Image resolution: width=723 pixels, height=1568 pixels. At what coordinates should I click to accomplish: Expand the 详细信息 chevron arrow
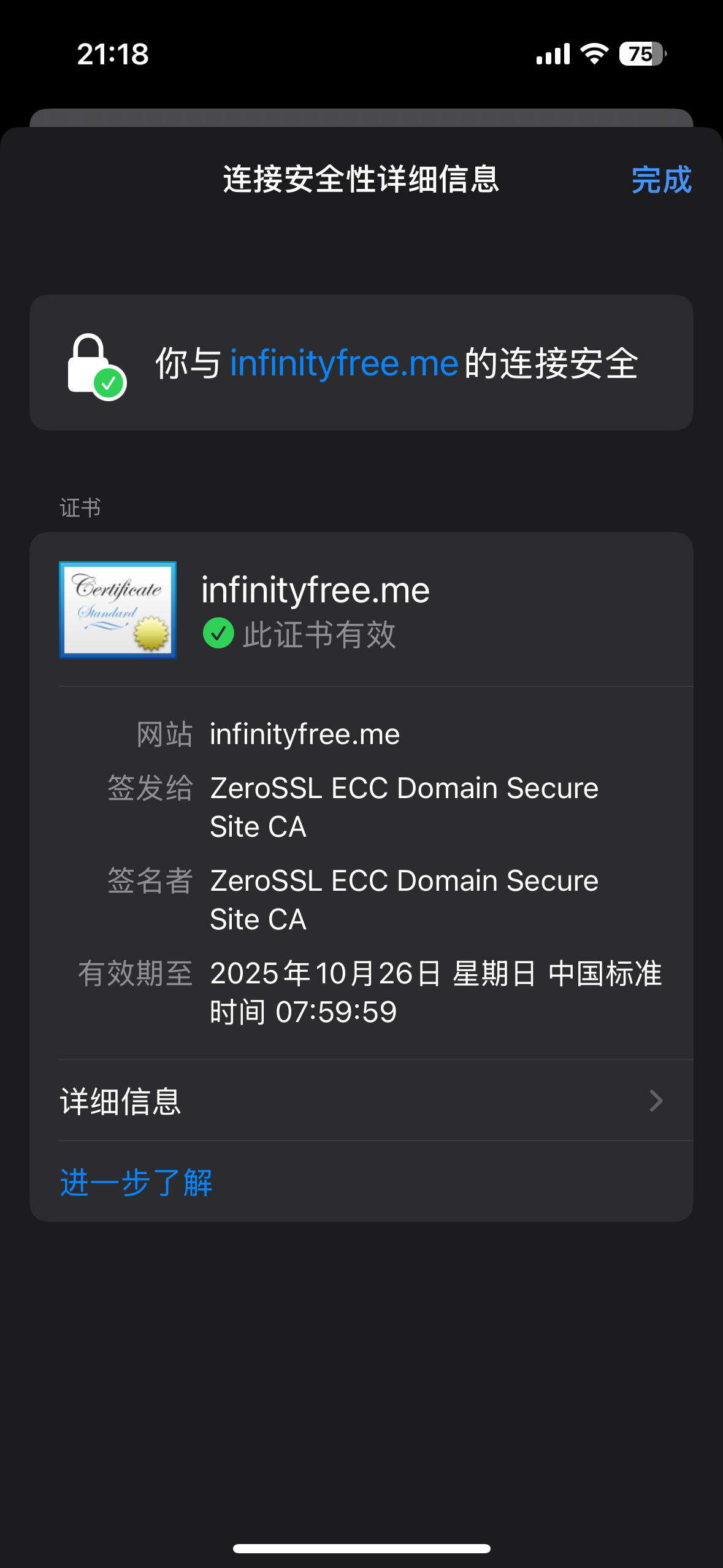[656, 1101]
